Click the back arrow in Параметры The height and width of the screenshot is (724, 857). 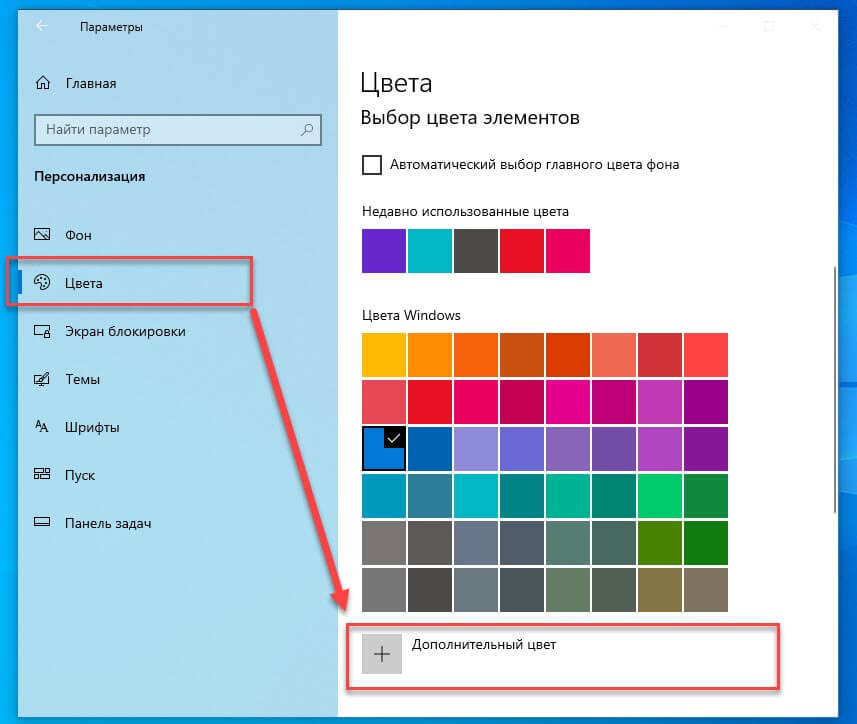[42, 27]
